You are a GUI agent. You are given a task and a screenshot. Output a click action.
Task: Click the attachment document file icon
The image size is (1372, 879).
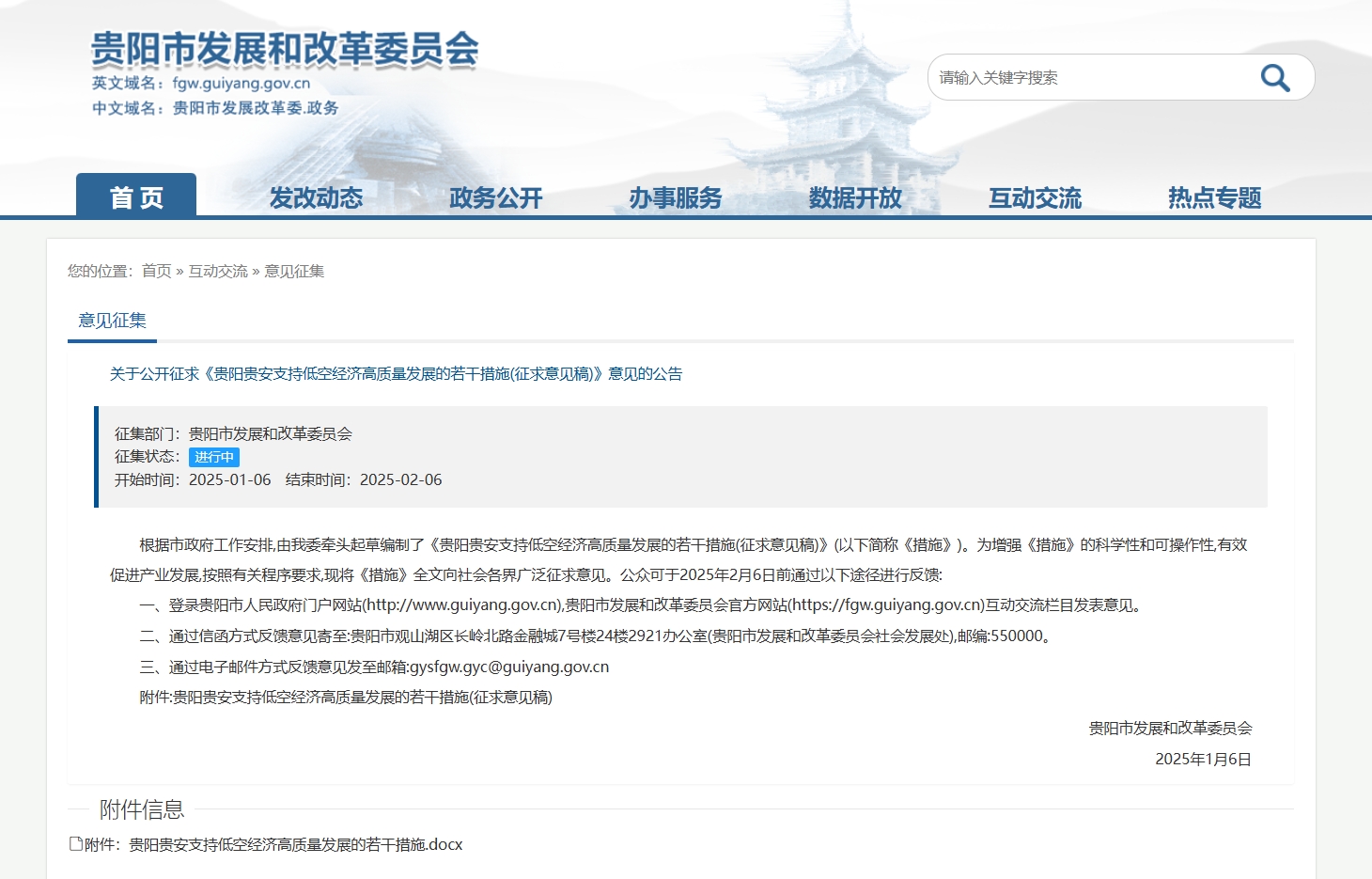coord(76,843)
